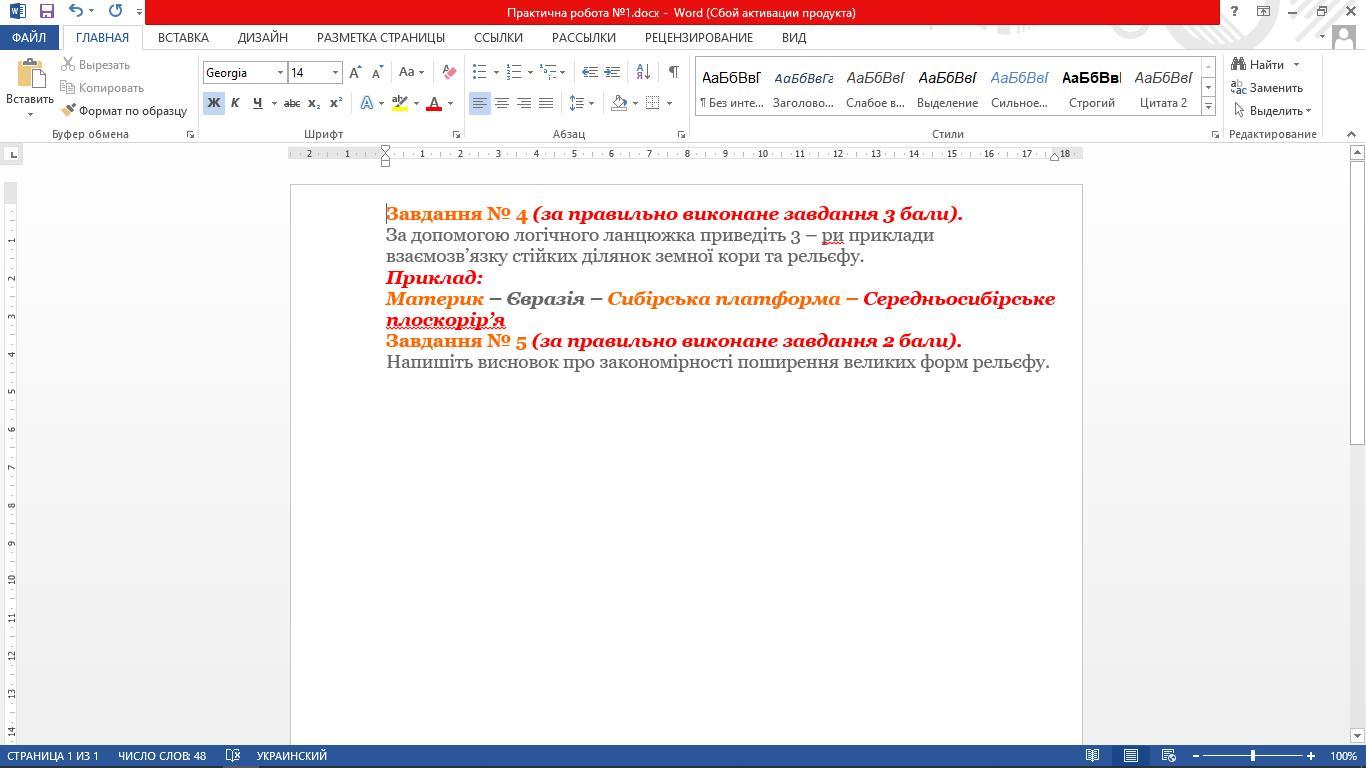
Task: Toggle Italic formatting button
Action: click(x=235, y=103)
